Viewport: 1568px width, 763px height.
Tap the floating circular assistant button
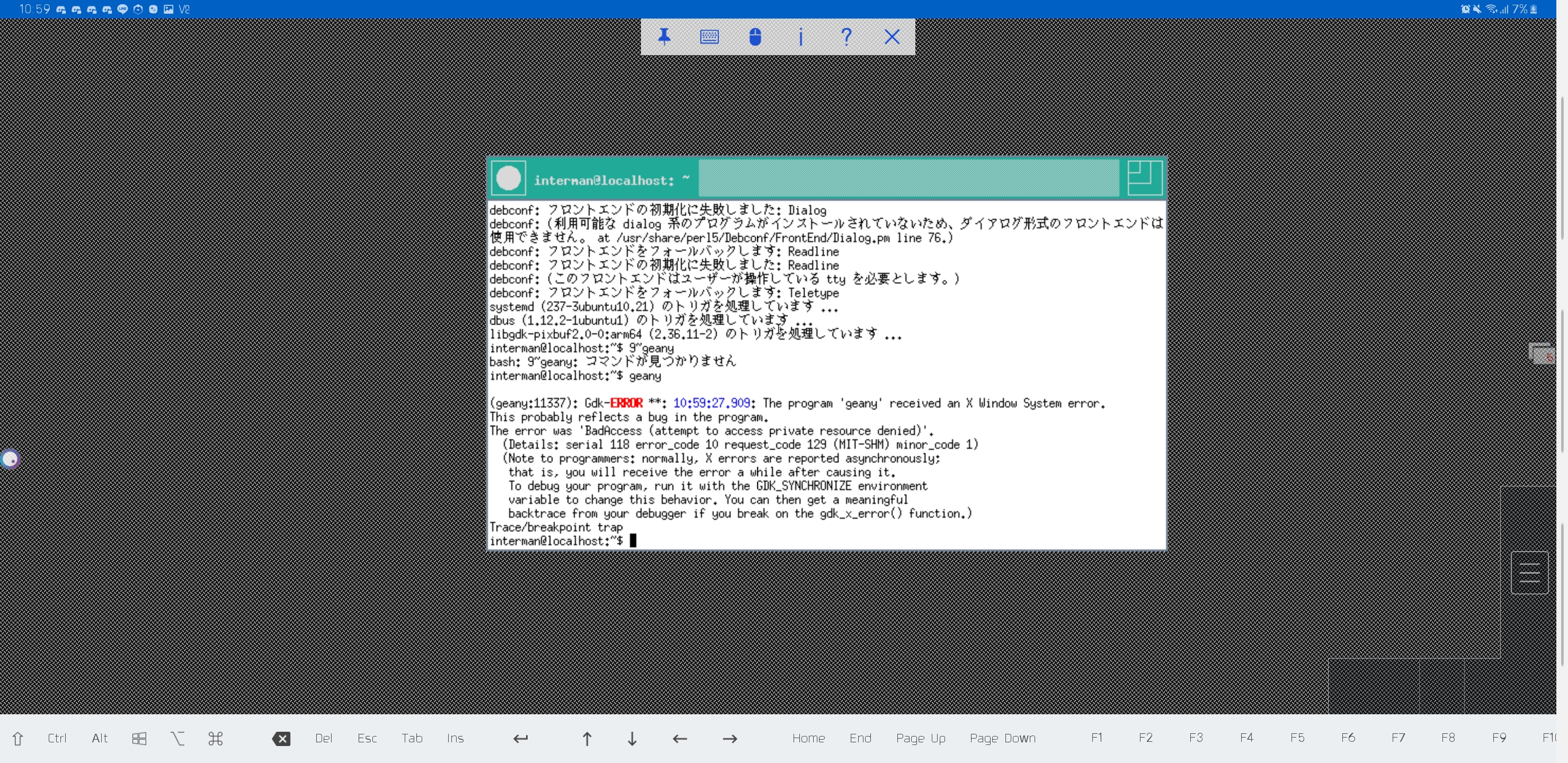coord(10,459)
